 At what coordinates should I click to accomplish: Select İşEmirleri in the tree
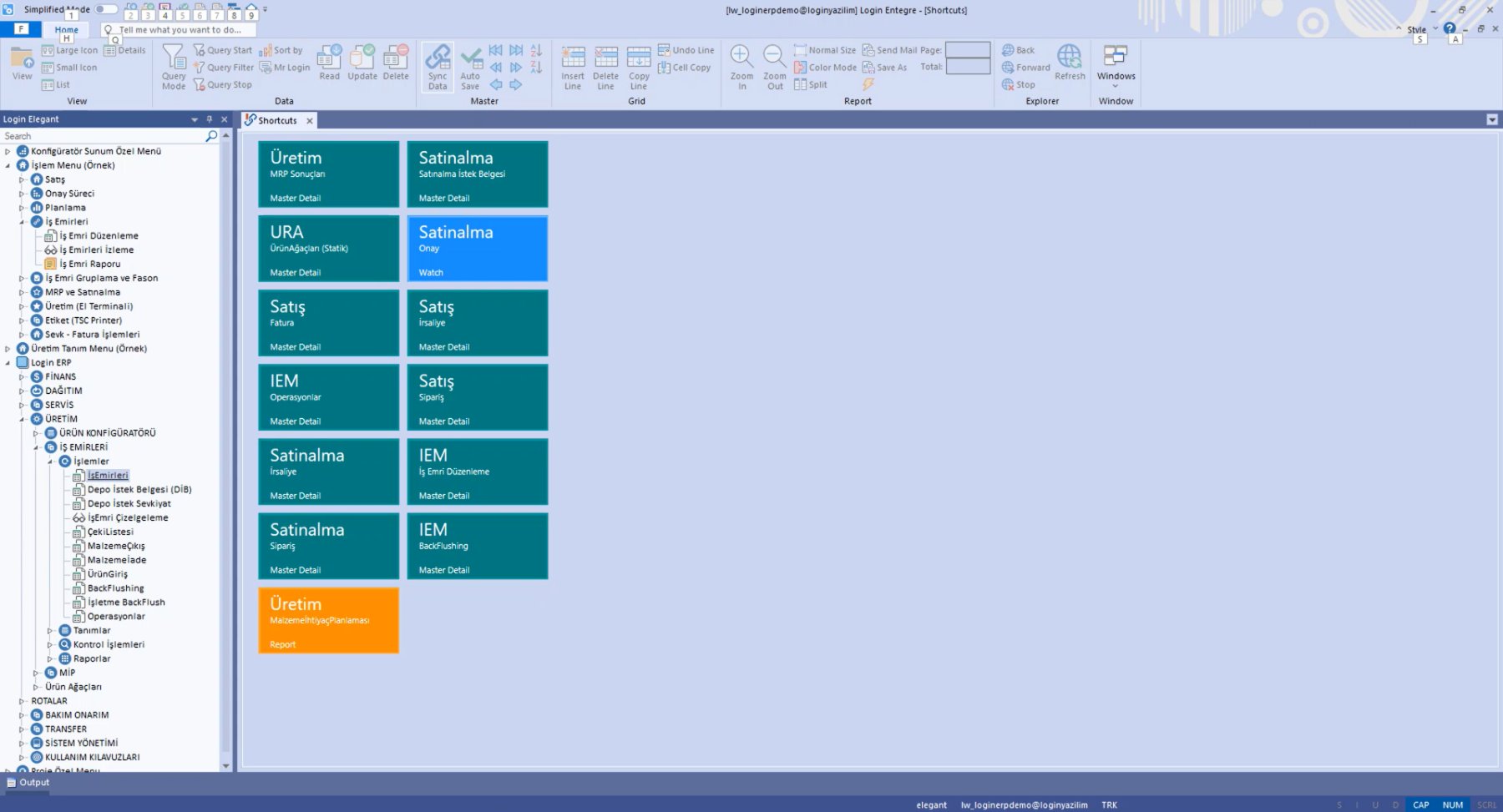point(108,476)
